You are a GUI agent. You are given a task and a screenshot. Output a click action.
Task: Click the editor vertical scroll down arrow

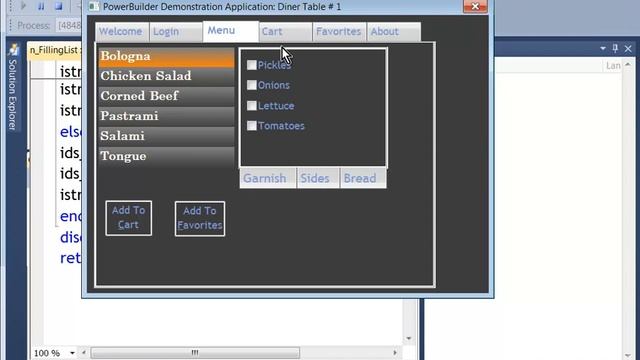pyautogui.click(x=409, y=338)
